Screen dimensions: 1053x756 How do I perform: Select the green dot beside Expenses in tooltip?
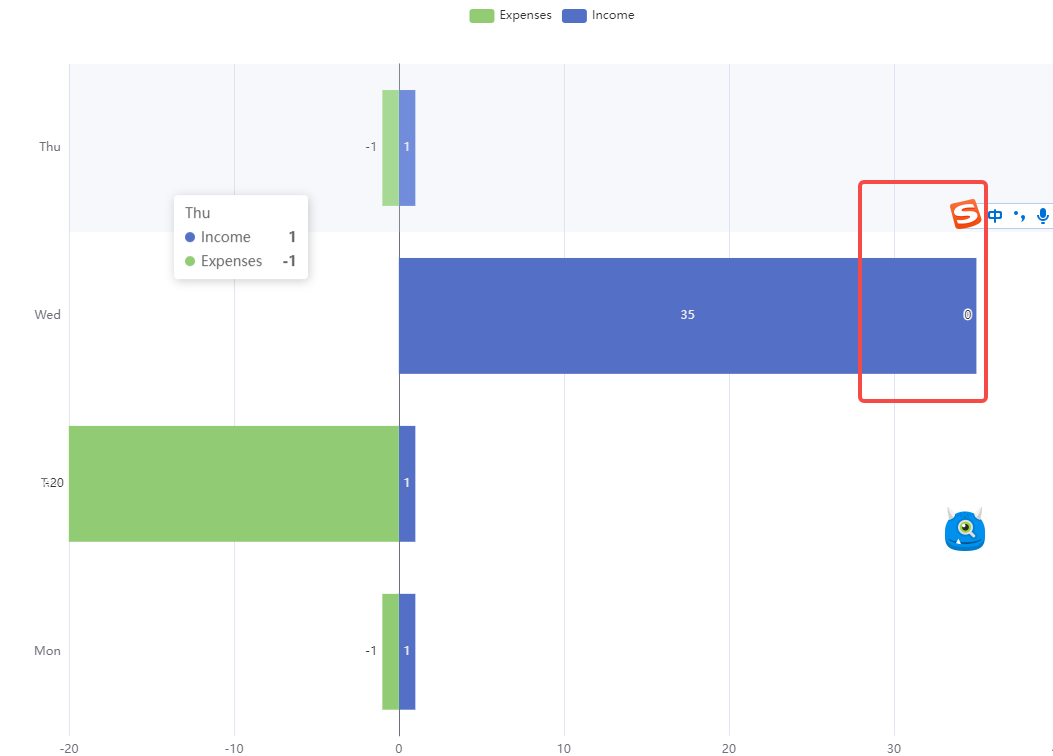(191, 261)
